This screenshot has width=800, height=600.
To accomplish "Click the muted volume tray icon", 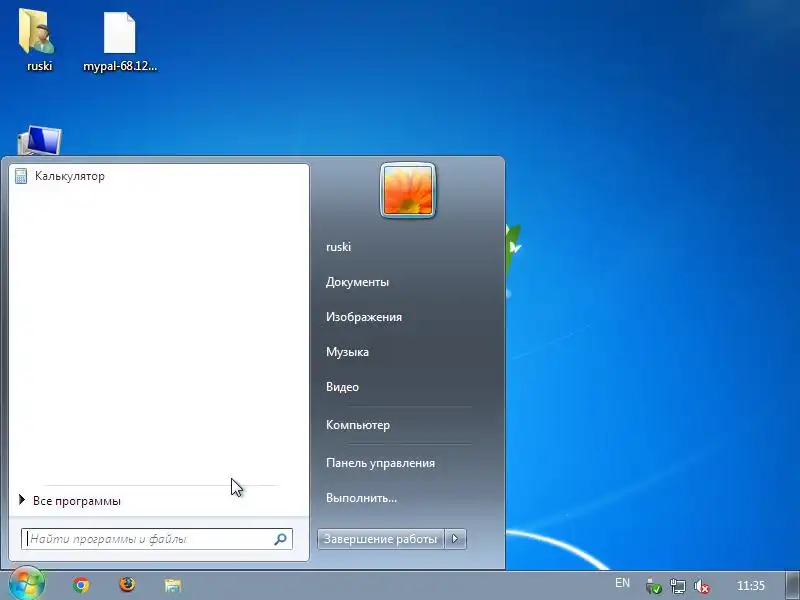I will (x=702, y=586).
